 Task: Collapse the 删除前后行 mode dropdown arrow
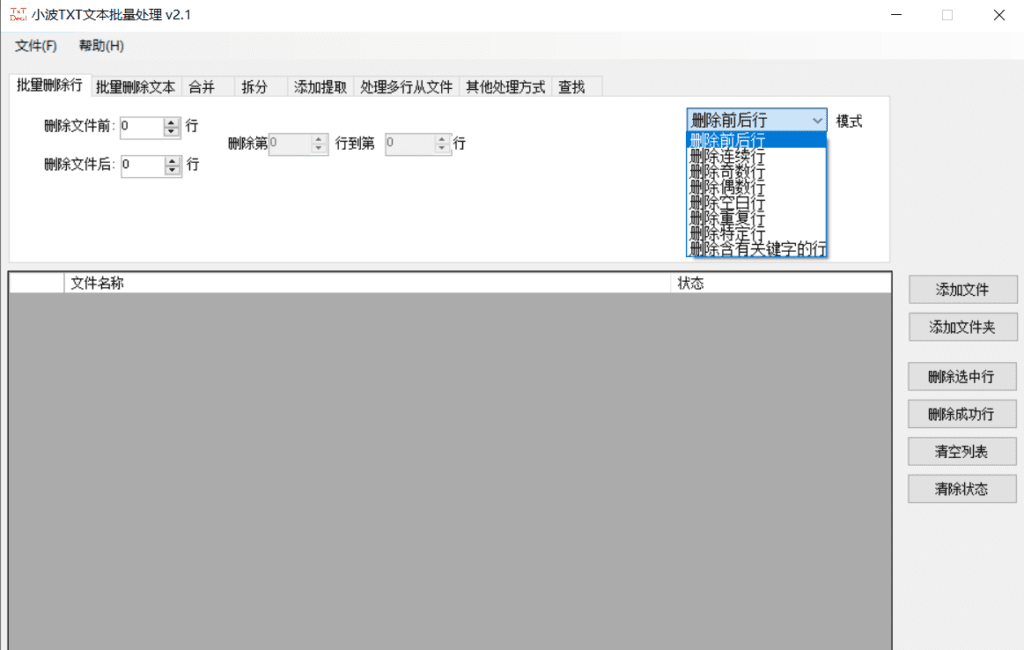(817, 120)
